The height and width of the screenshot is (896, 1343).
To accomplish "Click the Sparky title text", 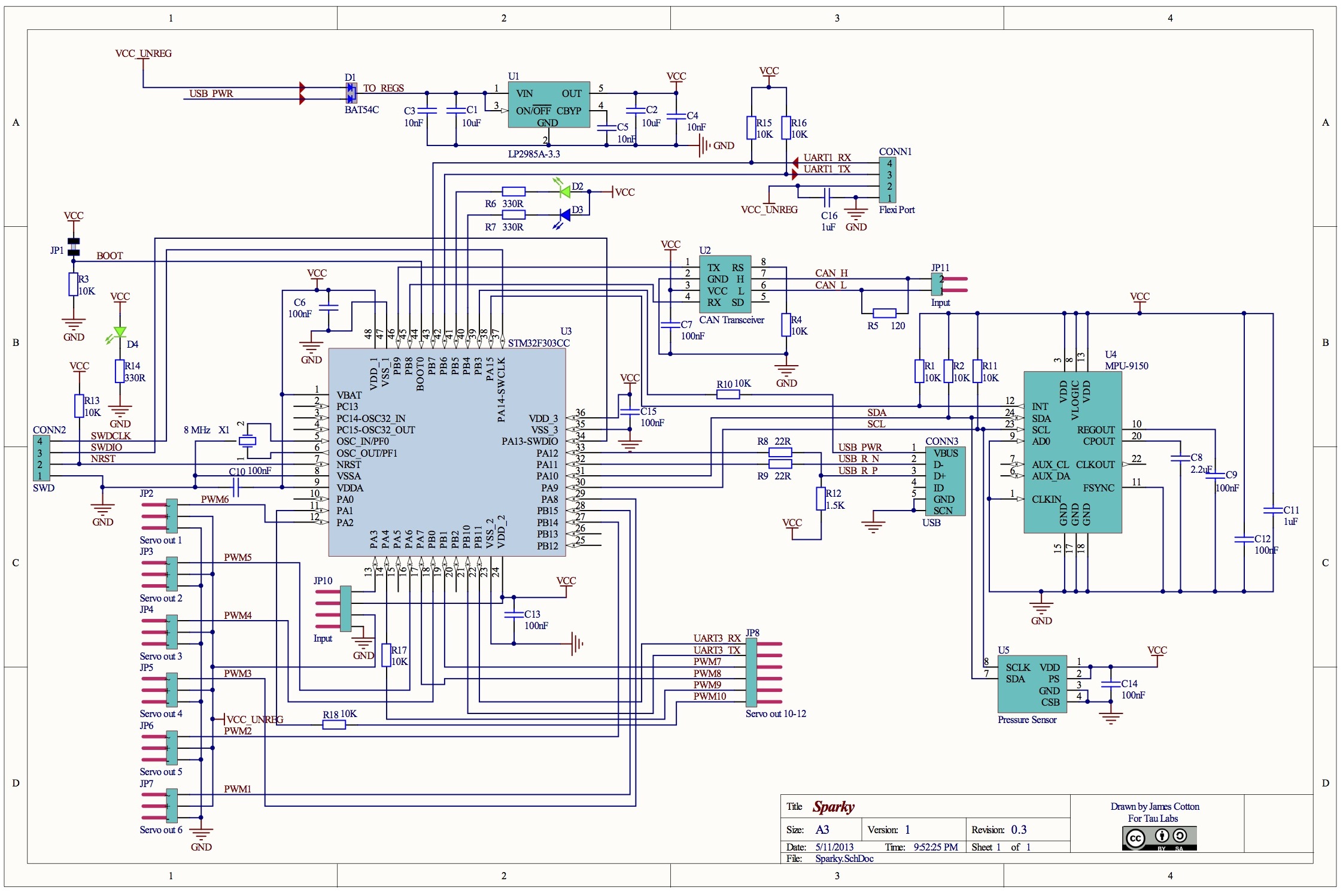I will coord(833,807).
